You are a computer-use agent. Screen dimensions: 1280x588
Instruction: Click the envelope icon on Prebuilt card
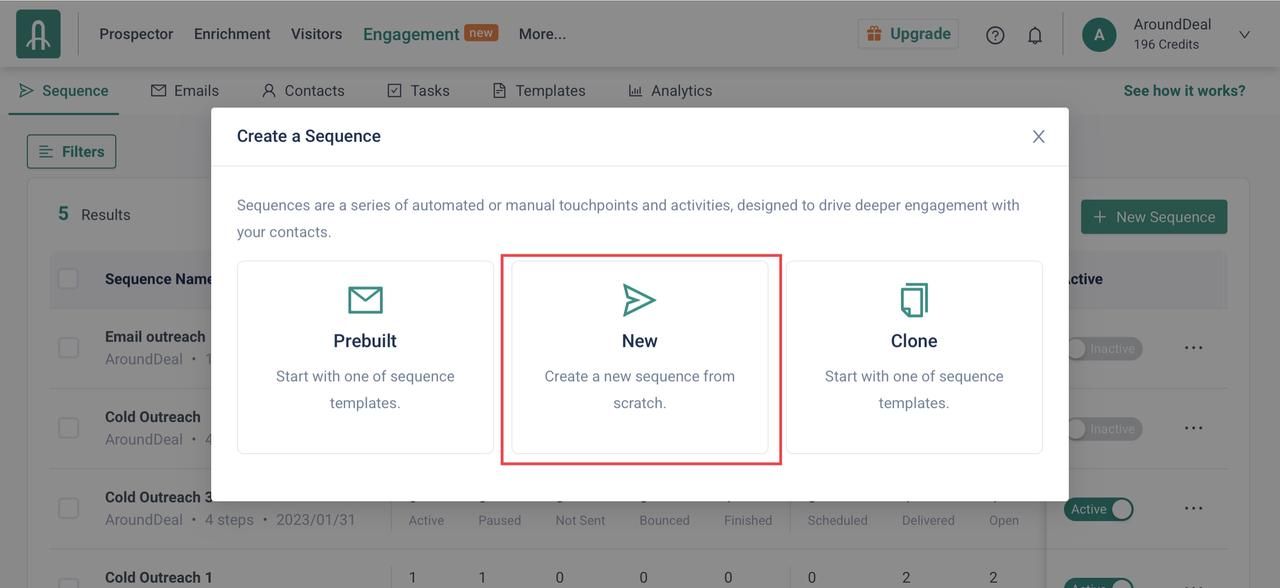[x=365, y=299]
